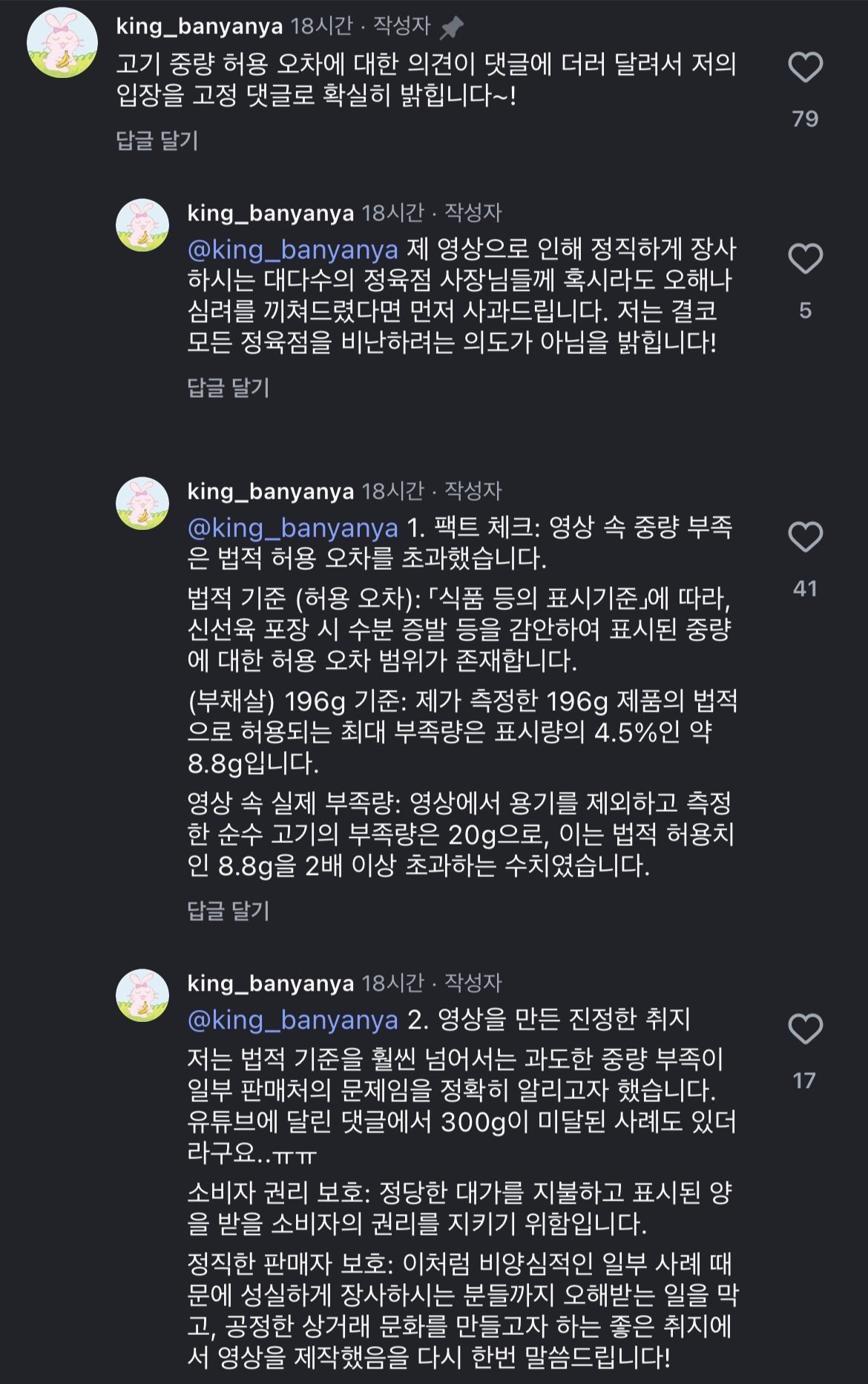Viewport: 868px width, 1384px height.
Task: Tap the @king_banyanya mention before '2. 영상을 만든 진정한 취지'
Action: [x=293, y=1020]
